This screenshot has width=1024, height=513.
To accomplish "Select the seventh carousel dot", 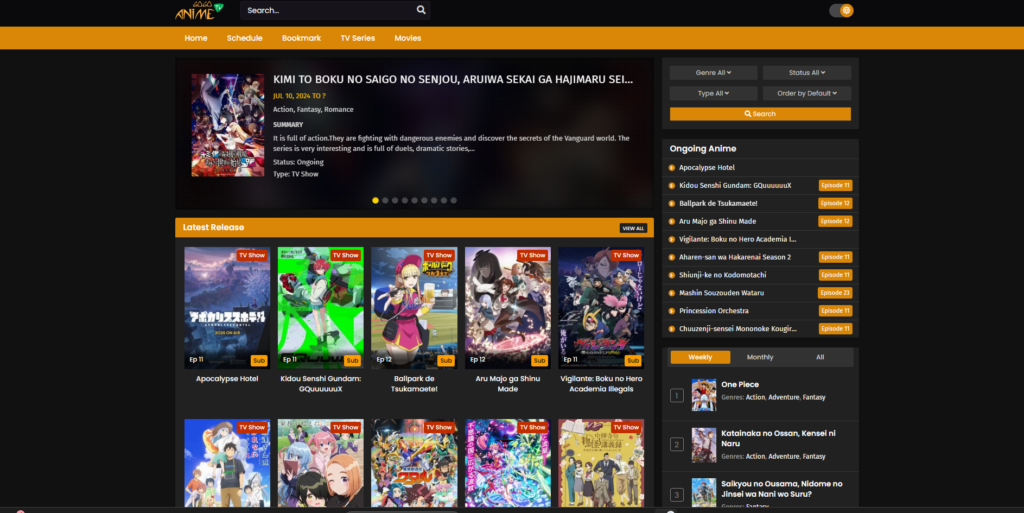I will click(434, 200).
